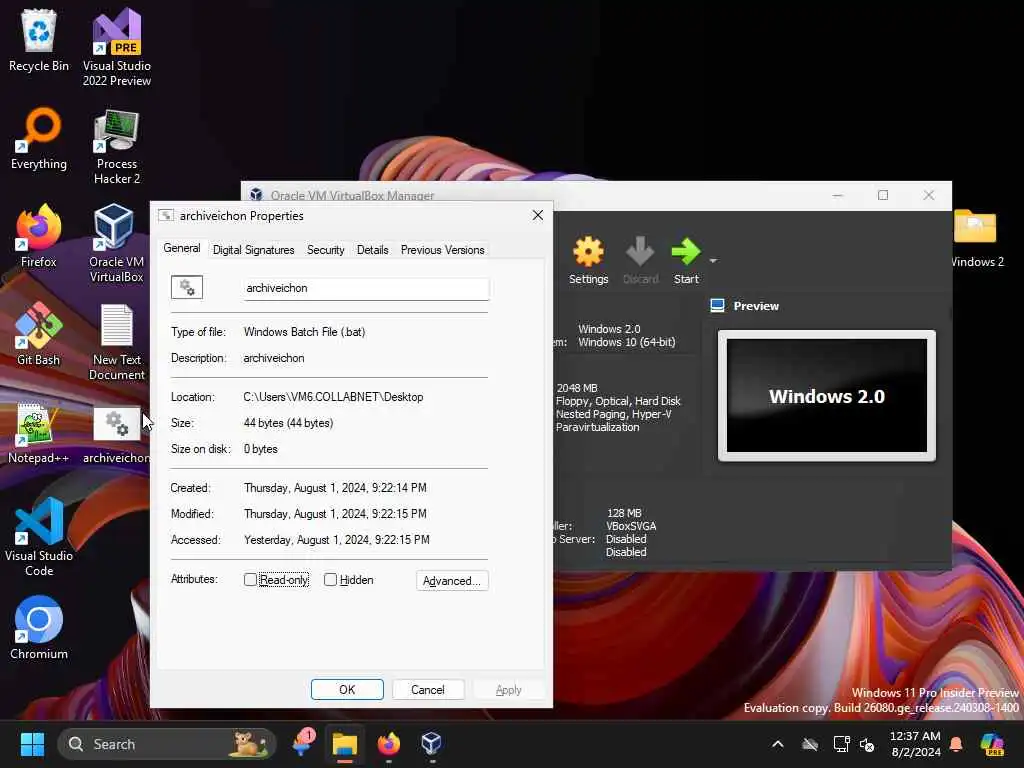Screen dimensions: 1024x768
Task: Select the Firefox desktop shortcut
Action: coord(39,236)
